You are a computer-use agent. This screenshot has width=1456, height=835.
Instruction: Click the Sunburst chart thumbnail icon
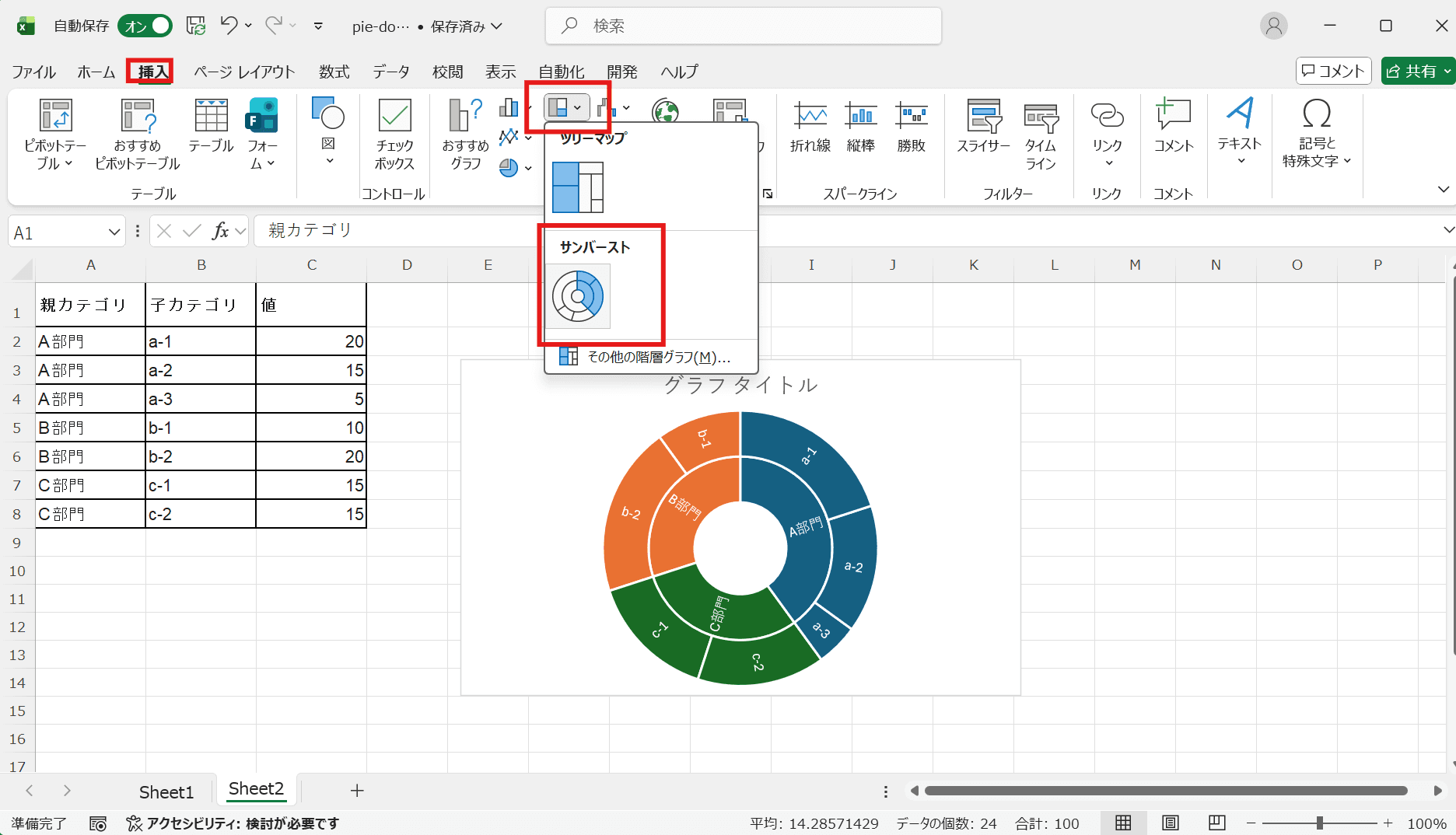[x=577, y=296]
